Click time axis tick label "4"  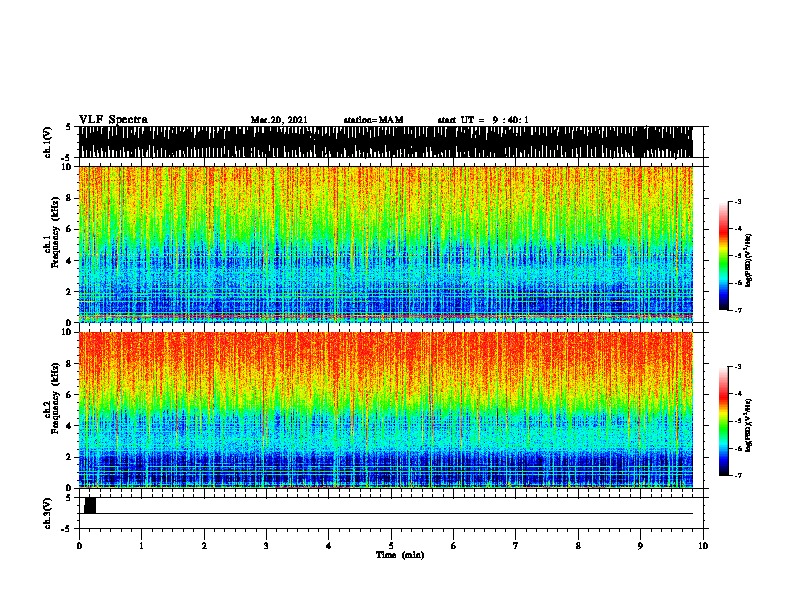[329, 546]
